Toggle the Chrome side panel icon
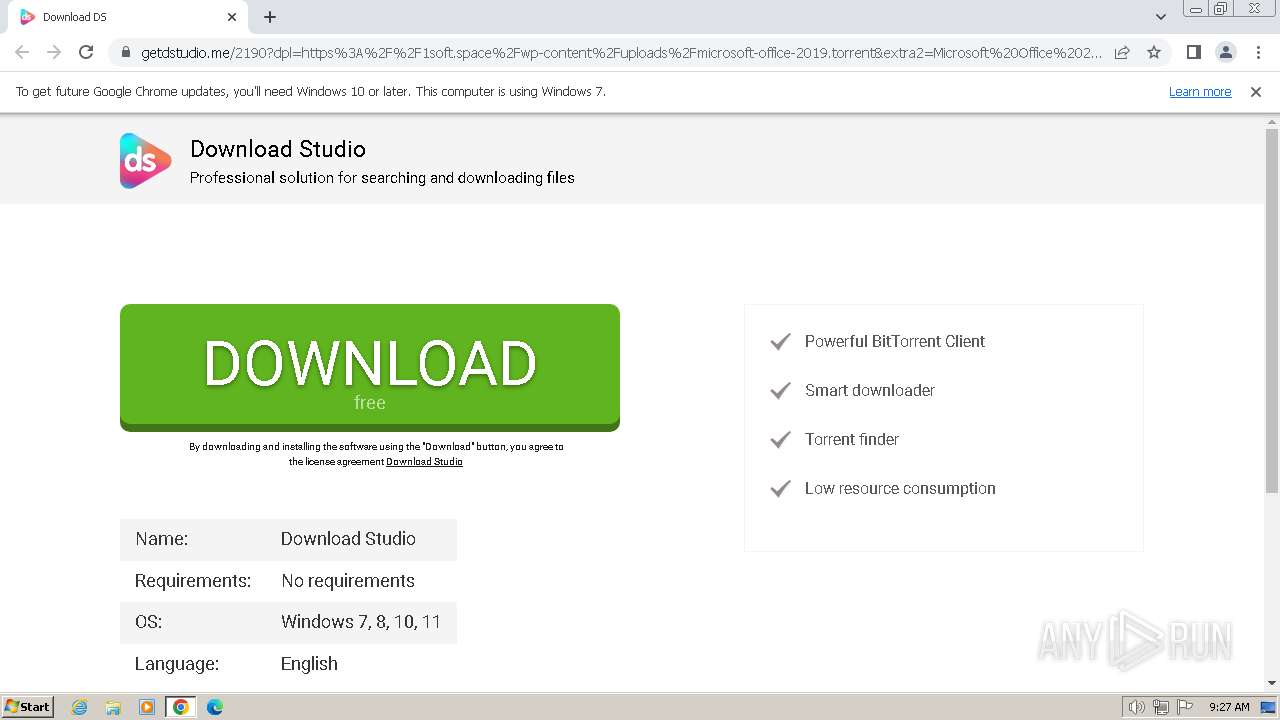Image resolution: width=1280 pixels, height=720 pixels. coord(1193,52)
